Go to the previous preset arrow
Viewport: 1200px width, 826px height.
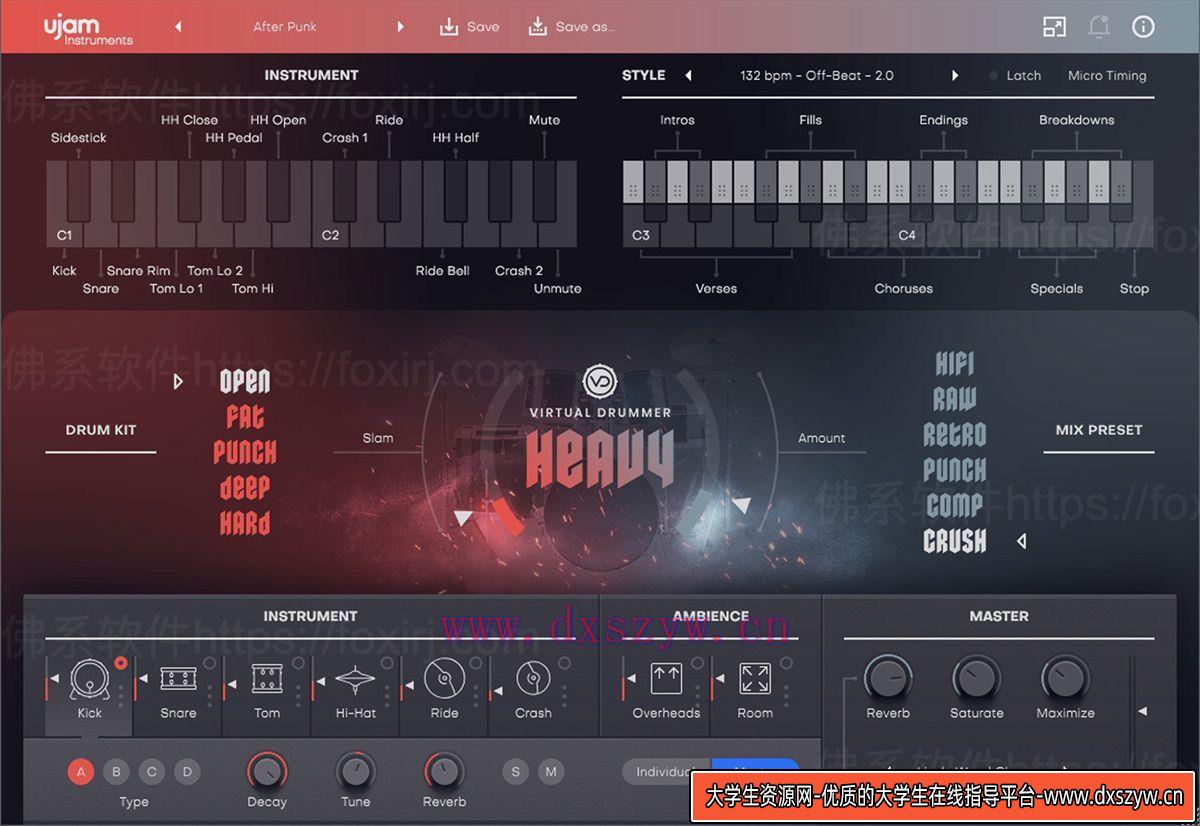pyautogui.click(x=178, y=27)
